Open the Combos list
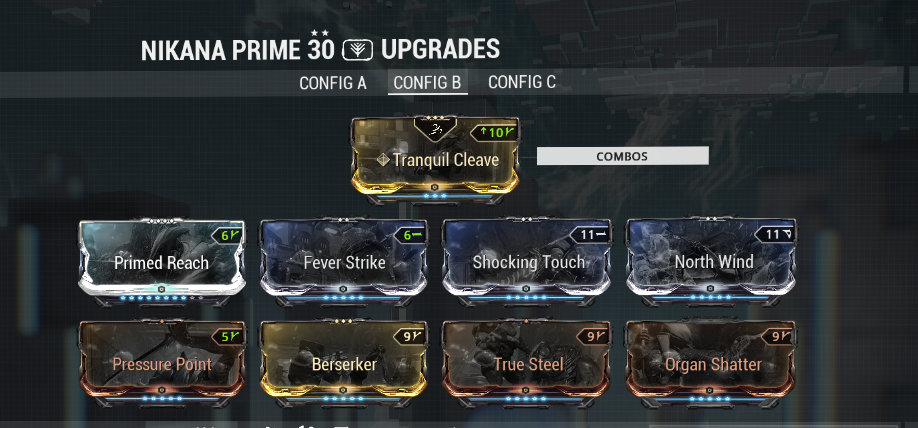918x428 pixels. pyautogui.click(x=622, y=156)
